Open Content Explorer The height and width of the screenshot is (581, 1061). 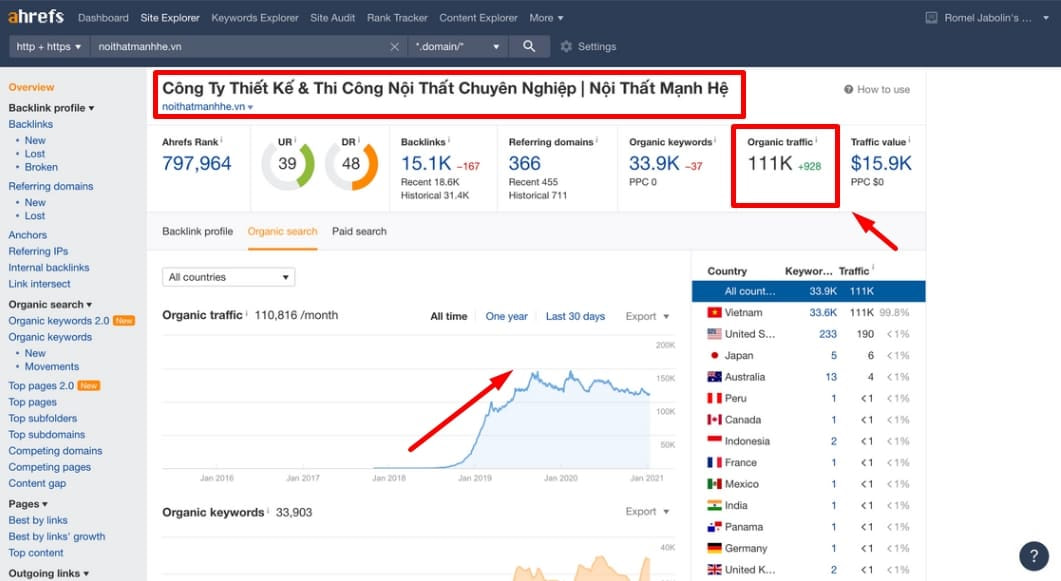tap(478, 18)
